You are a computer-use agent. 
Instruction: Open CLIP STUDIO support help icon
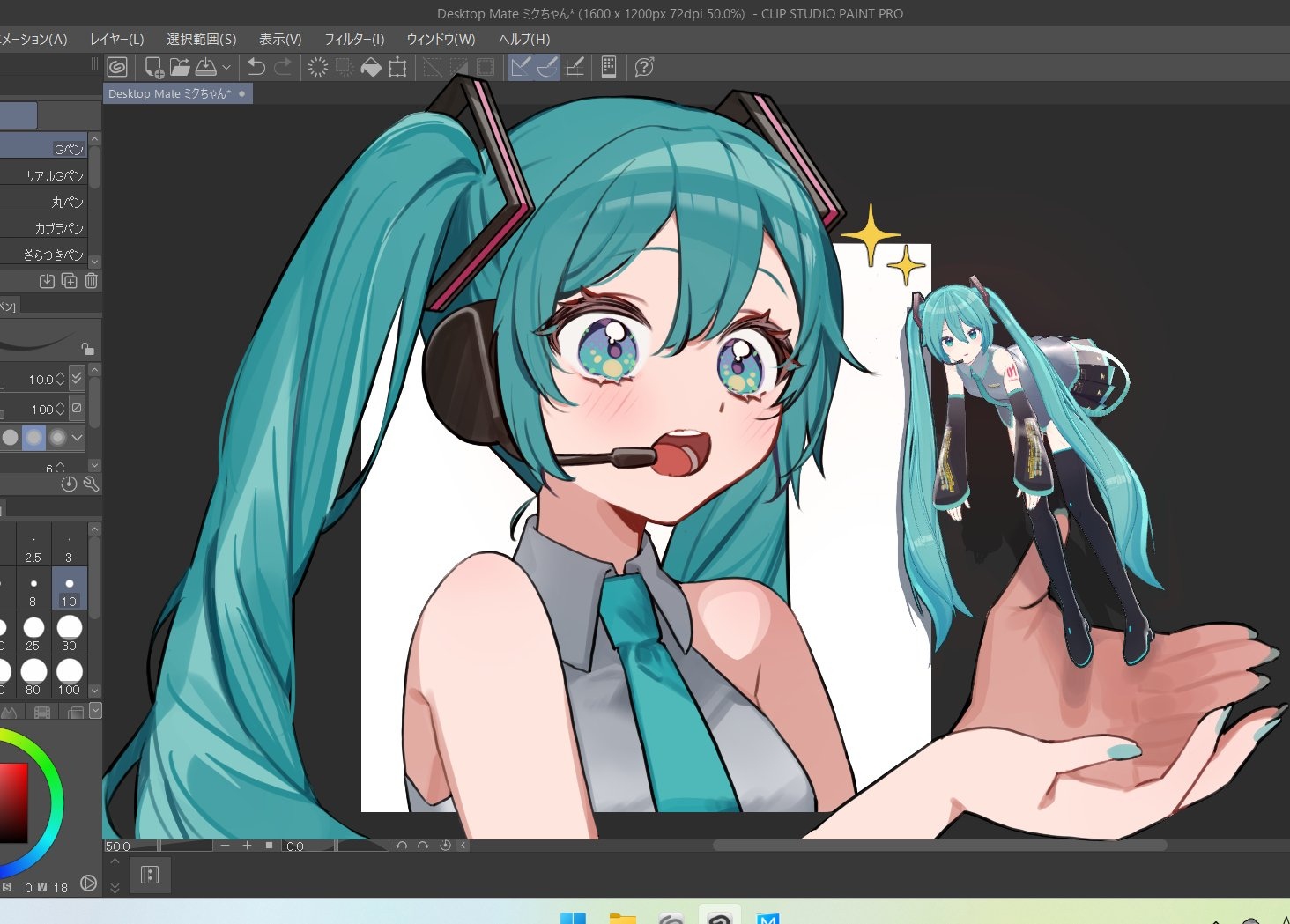[644, 67]
